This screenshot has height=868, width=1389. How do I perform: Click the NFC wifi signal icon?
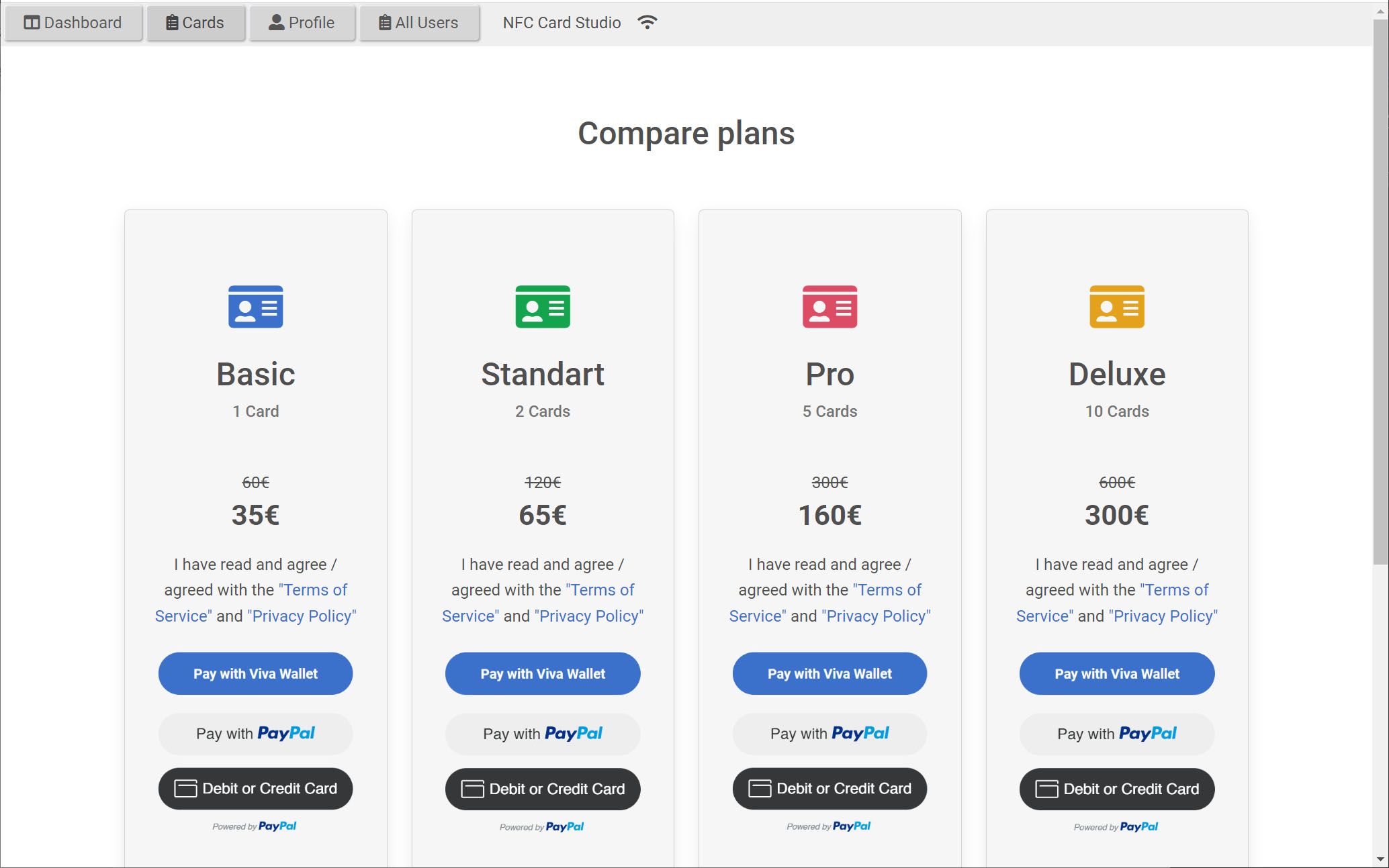[647, 22]
